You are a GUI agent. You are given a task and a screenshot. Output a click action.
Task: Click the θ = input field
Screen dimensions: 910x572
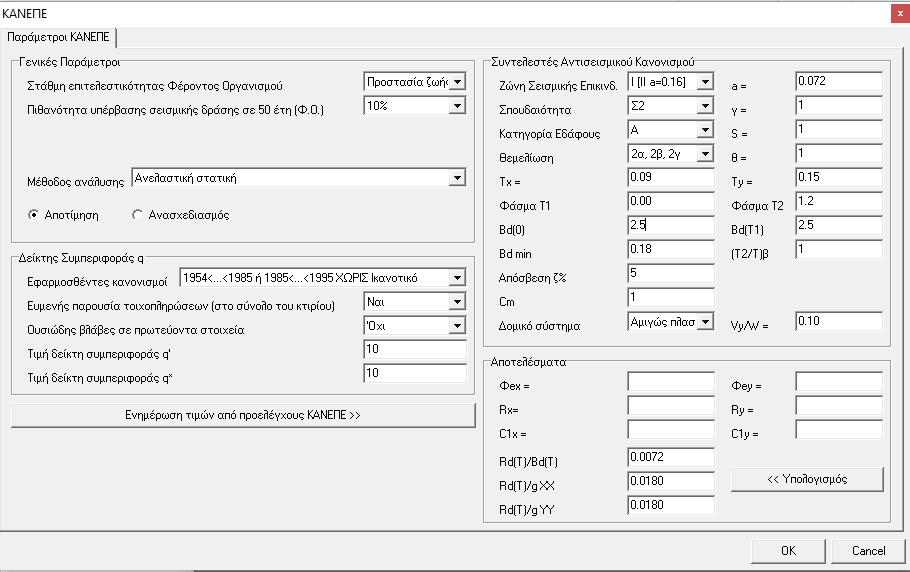tap(839, 154)
